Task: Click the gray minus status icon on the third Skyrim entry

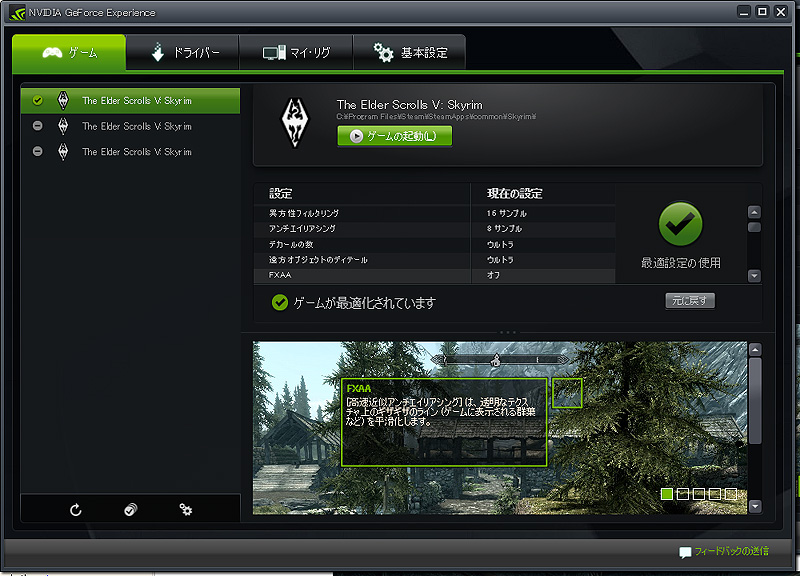Action: point(37,151)
